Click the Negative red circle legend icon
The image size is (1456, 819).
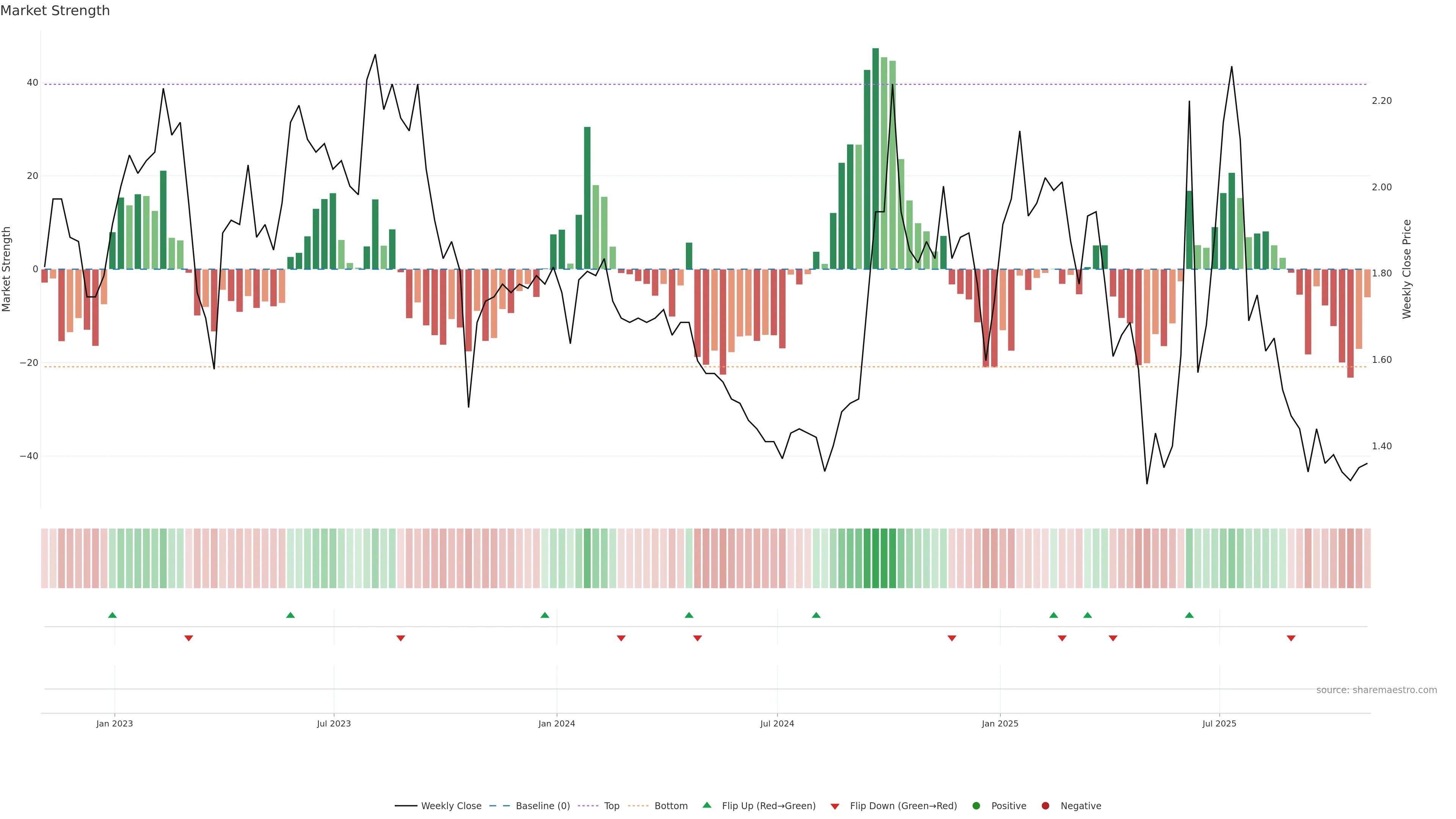pos(1045,806)
